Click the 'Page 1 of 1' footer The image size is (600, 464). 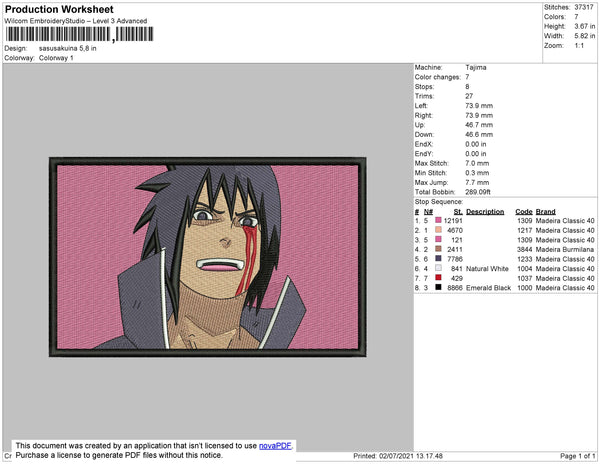click(577, 456)
